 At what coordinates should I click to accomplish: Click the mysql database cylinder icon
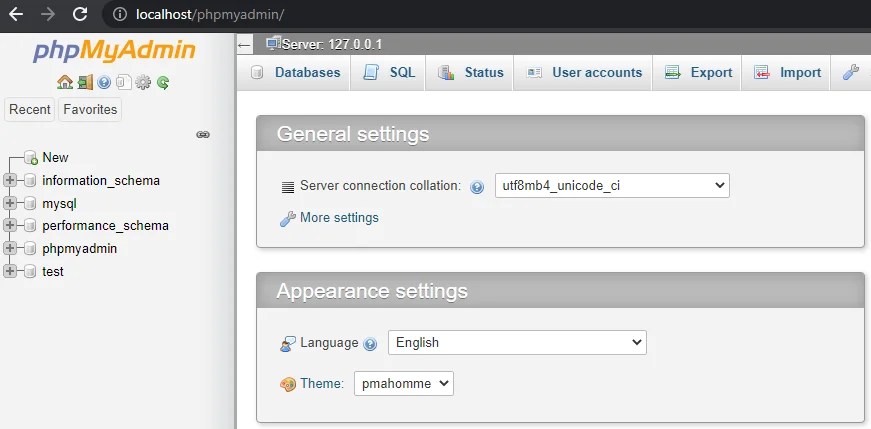point(30,203)
